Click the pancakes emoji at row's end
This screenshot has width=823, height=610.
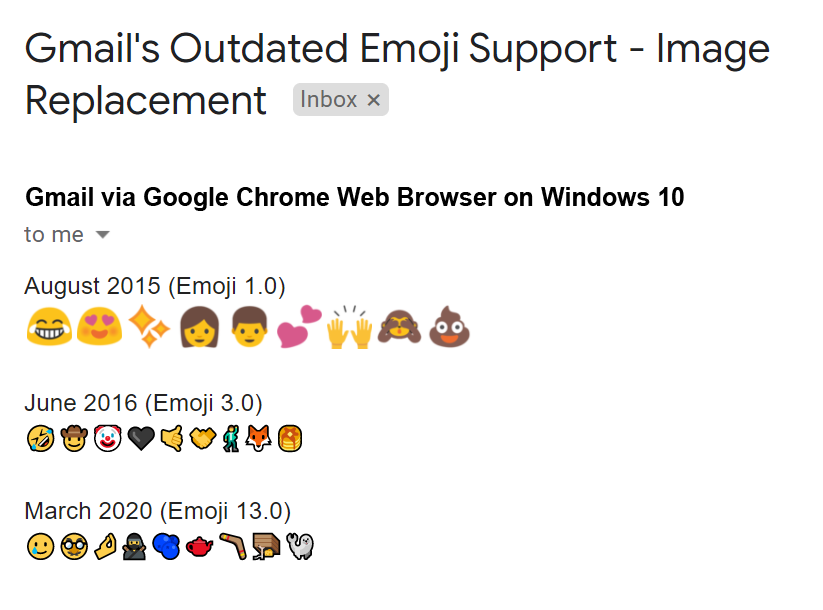click(291, 438)
